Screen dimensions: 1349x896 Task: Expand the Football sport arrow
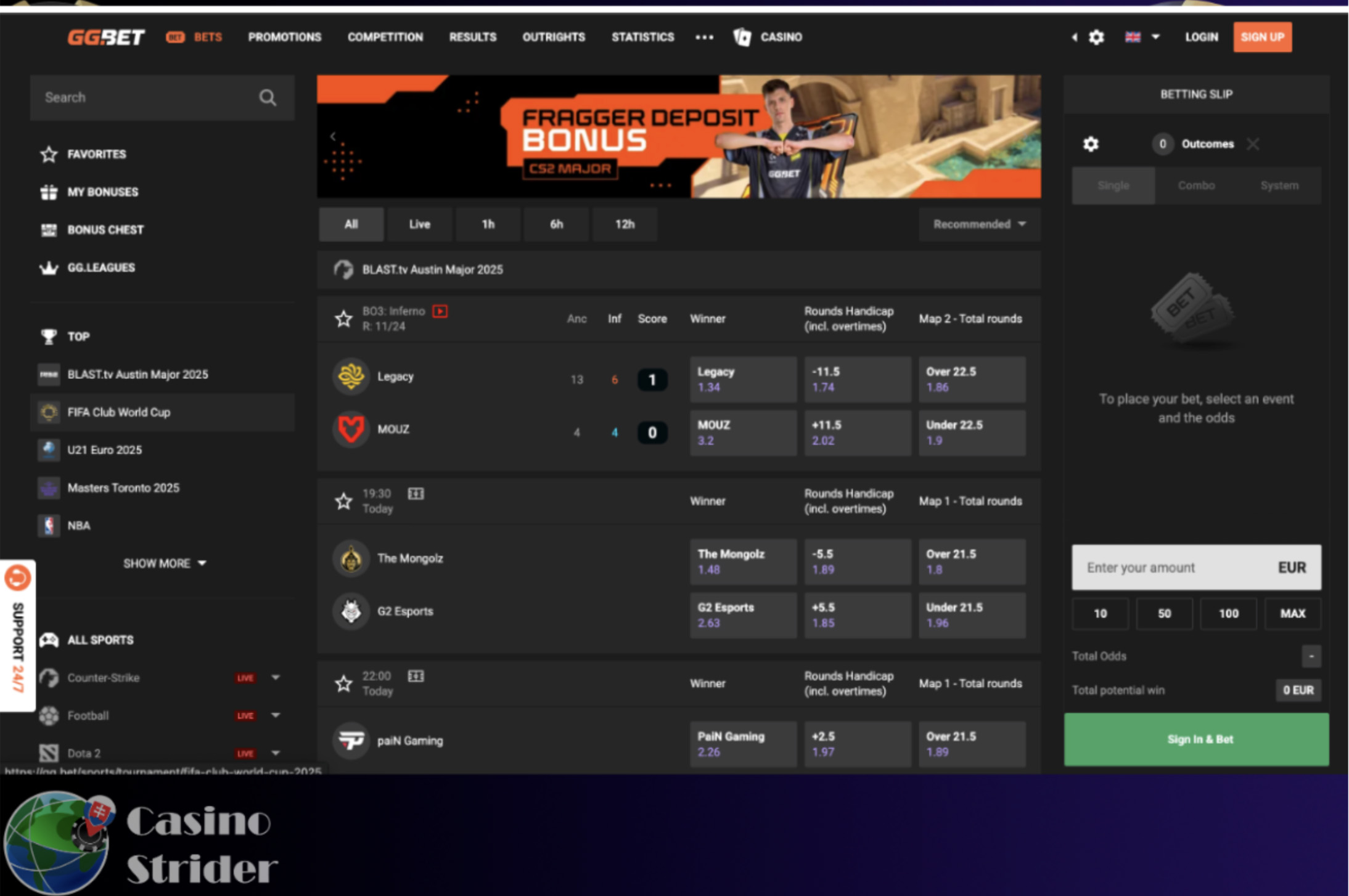pos(276,715)
